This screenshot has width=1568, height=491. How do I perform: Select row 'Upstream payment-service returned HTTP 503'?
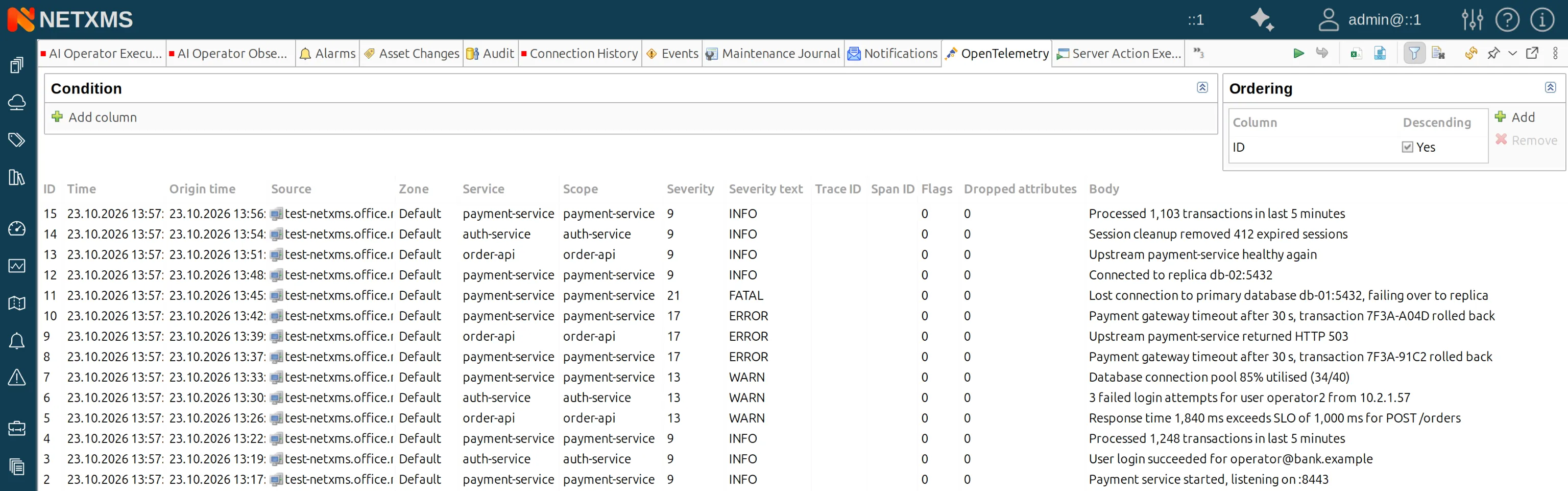click(802, 336)
